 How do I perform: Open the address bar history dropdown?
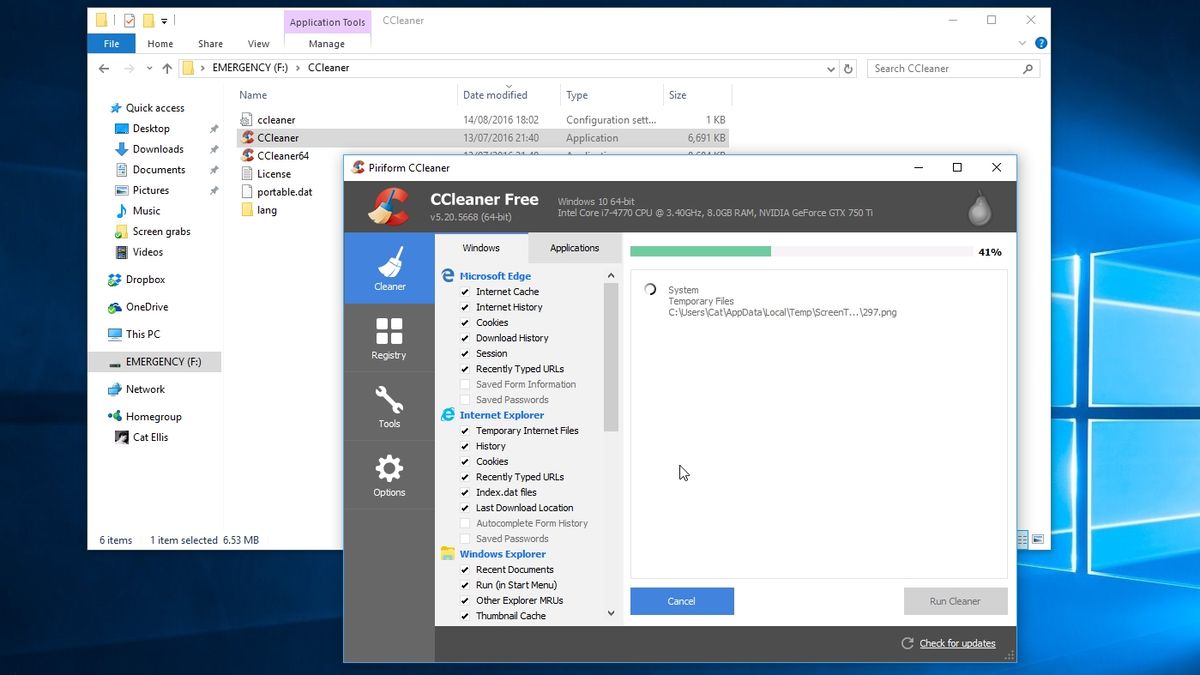point(830,68)
